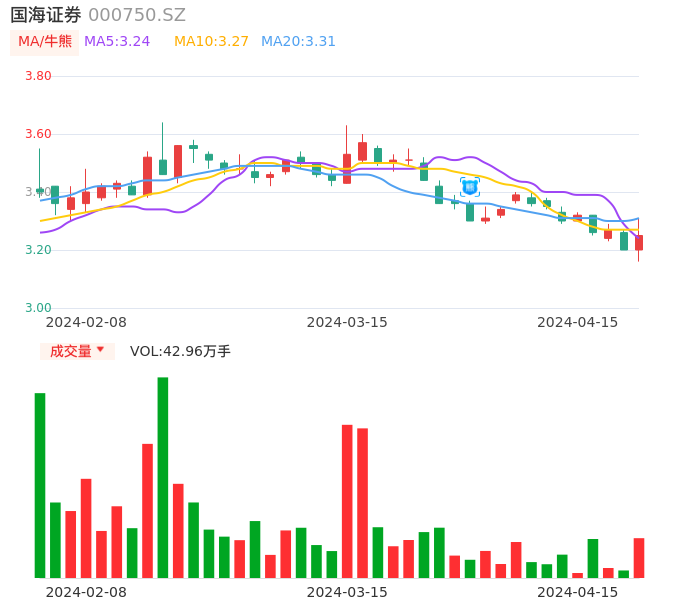Click the 2024-02-08 date label under the volume chart
This screenshot has height=606, width=686.
pos(86,592)
